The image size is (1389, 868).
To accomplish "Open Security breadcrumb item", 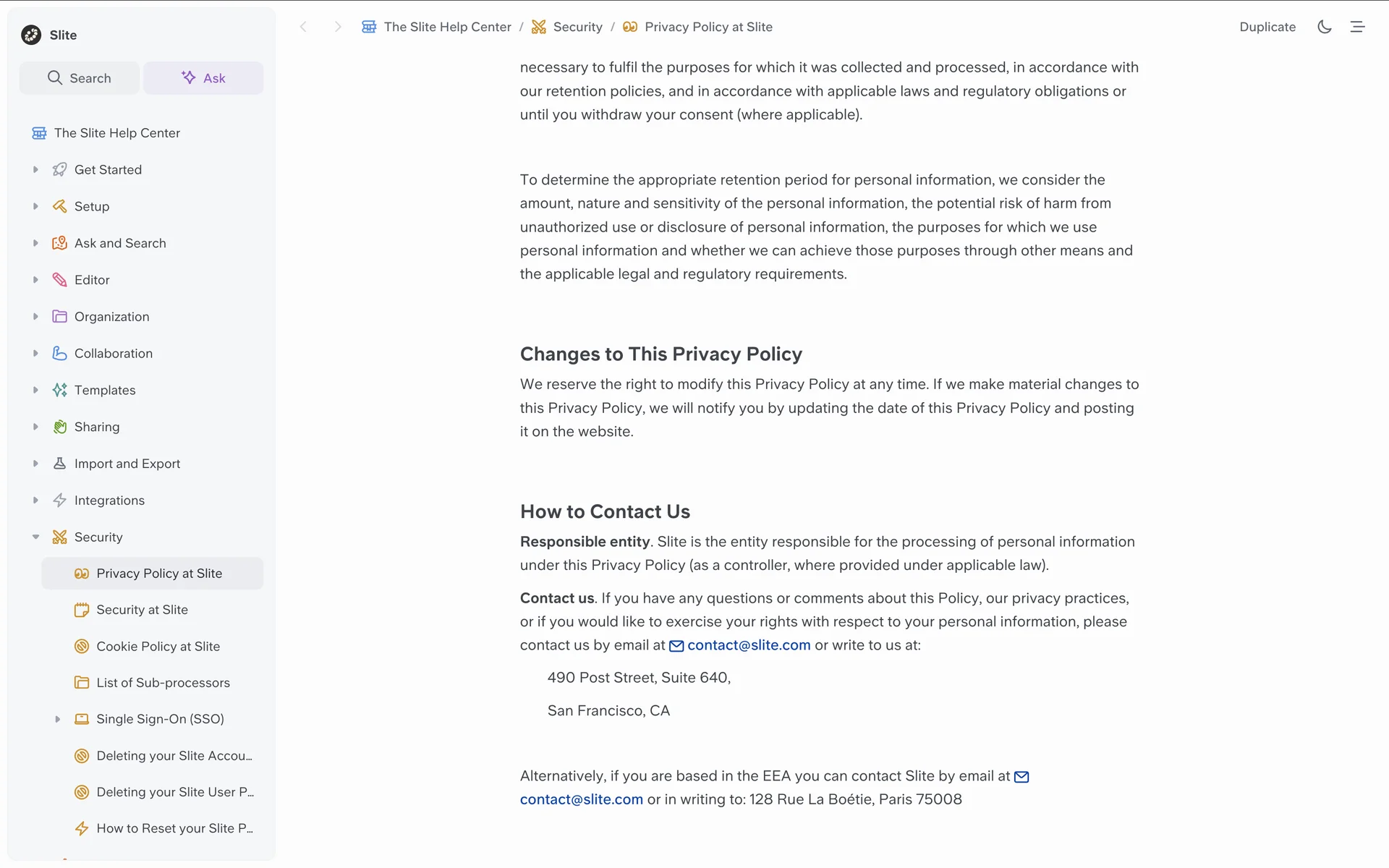I will point(577,27).
